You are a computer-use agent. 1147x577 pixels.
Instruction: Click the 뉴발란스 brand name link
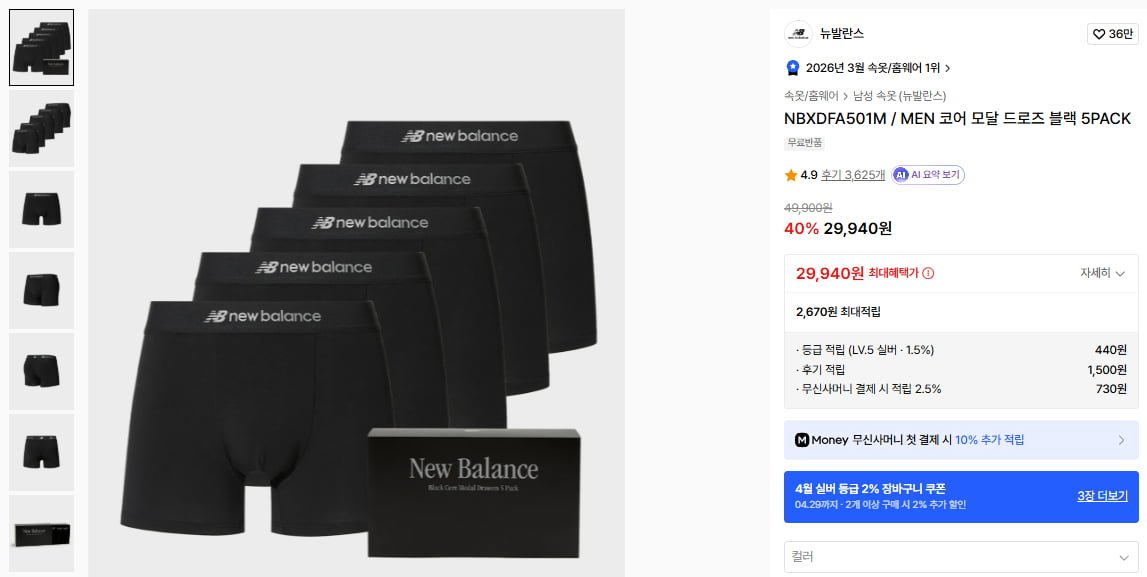(842, 34)
